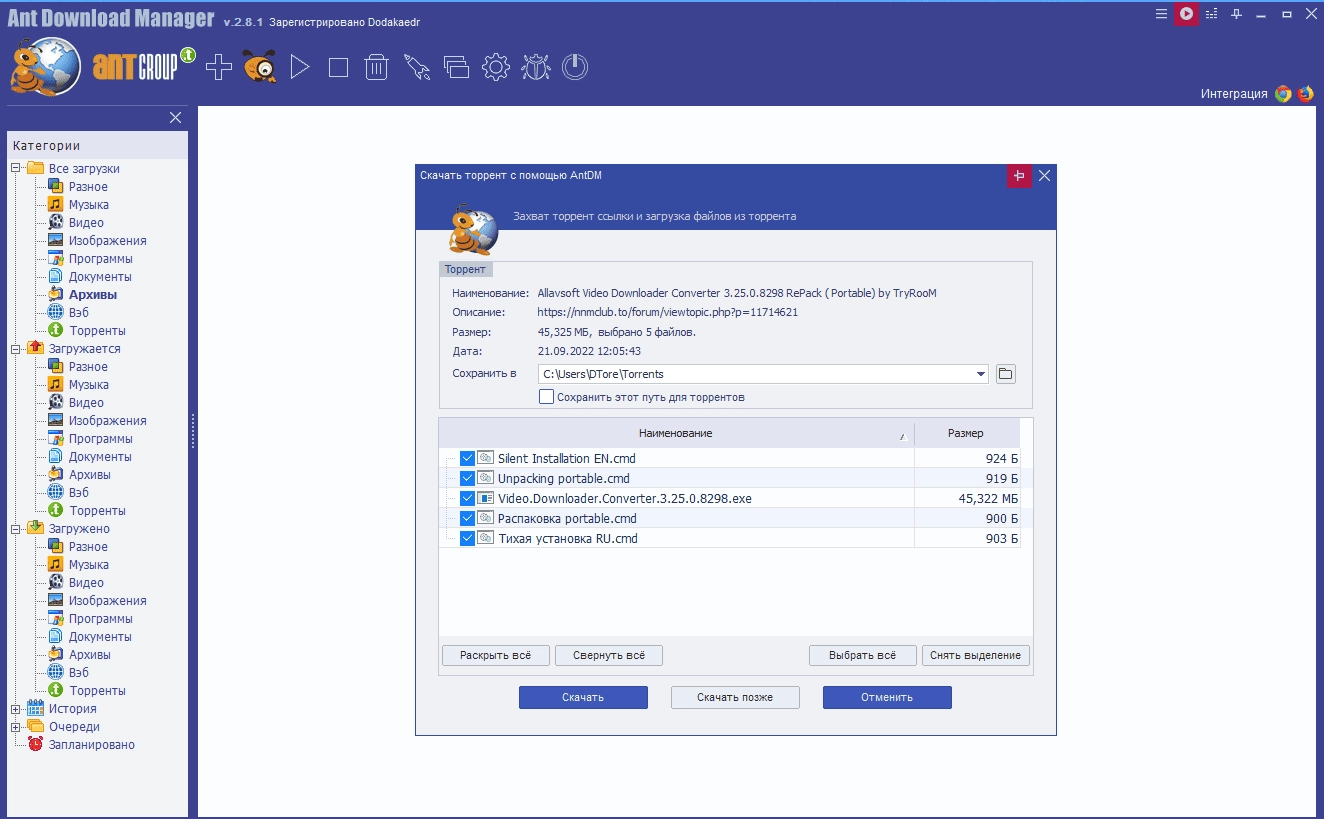Open the stacked windows toolbar icon
The width and height of the screenshot is (1324, 819).
(456, 67)
